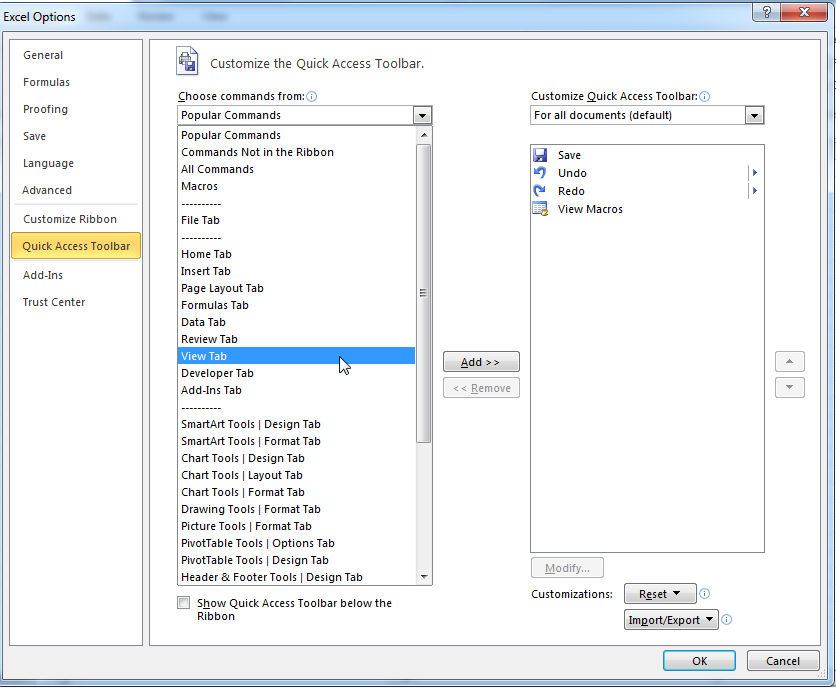Viewport: 836px width, 688px height.
Task: Select the Quick Access Toolbar category
Action: (76, 246)
